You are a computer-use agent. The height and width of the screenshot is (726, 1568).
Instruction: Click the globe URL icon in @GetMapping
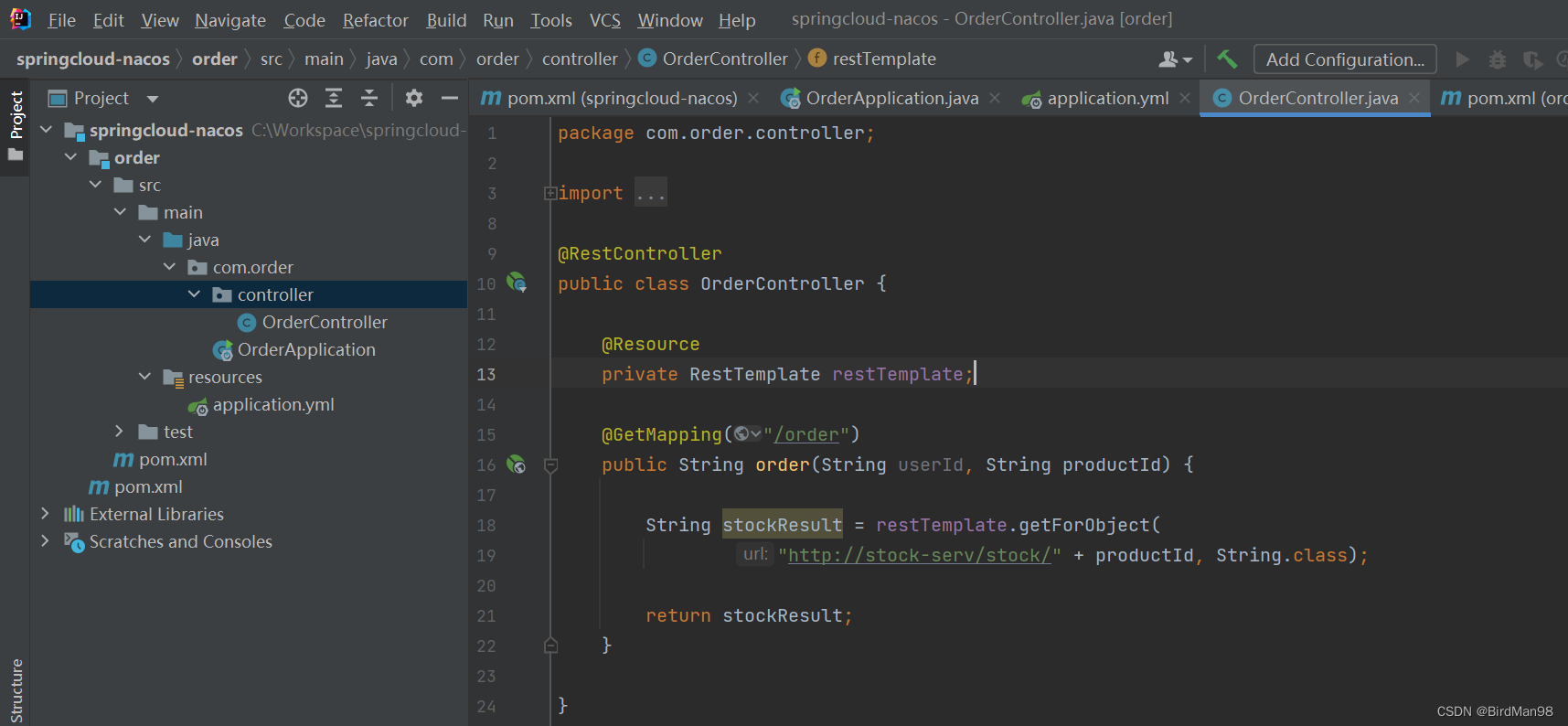747,434
